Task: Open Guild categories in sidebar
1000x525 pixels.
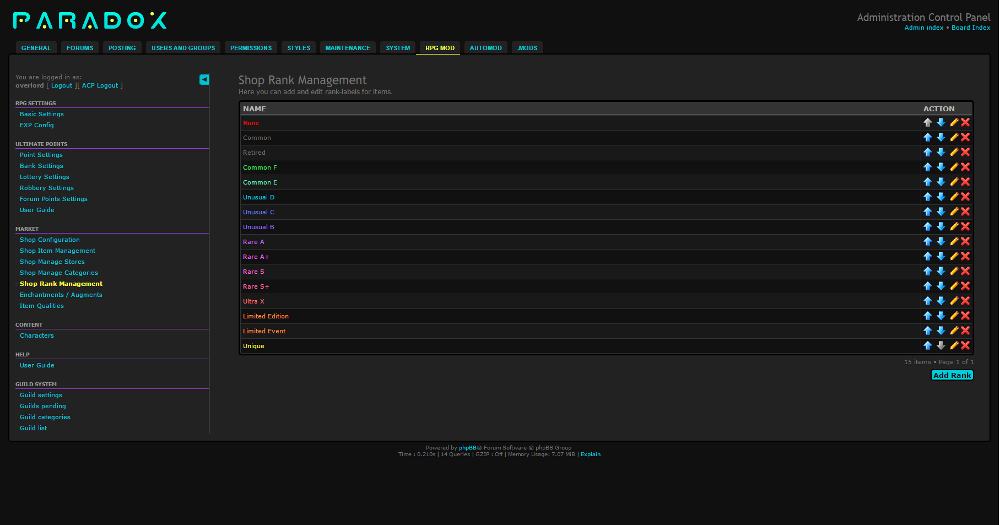Action: pyautogui.click(x=47, y=417)
